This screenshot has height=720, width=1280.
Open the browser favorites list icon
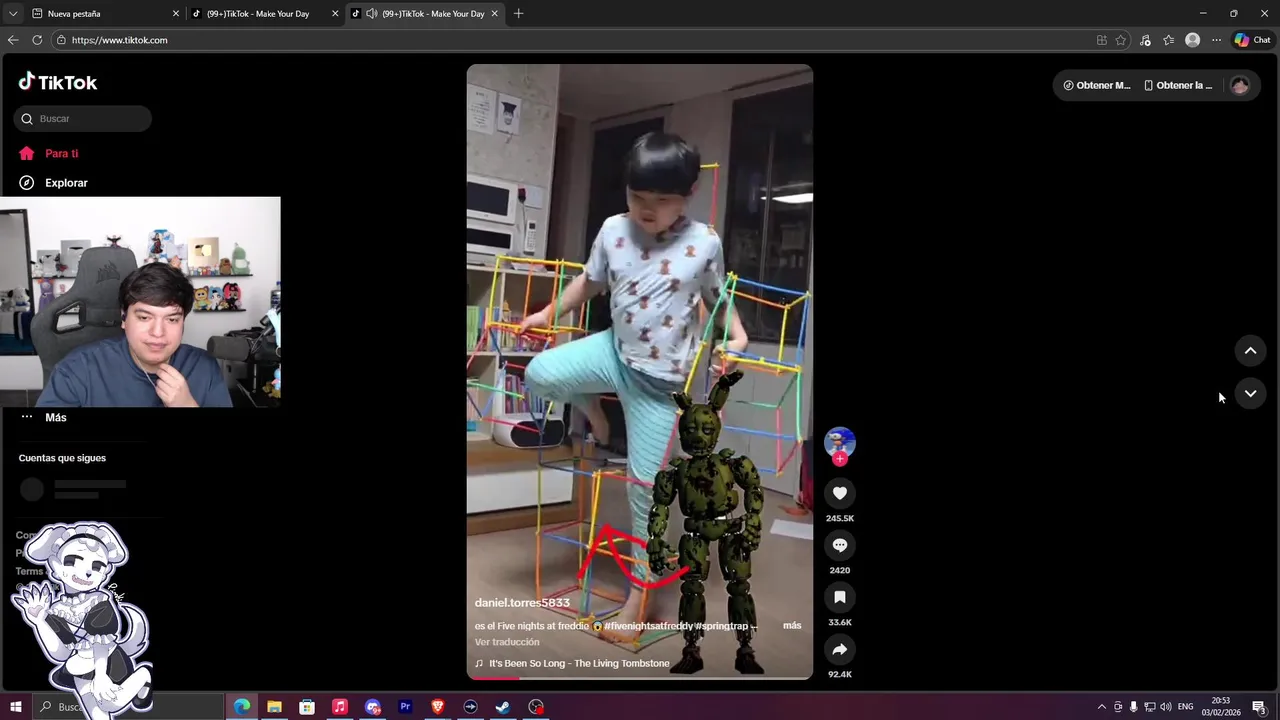point(1168,40)
